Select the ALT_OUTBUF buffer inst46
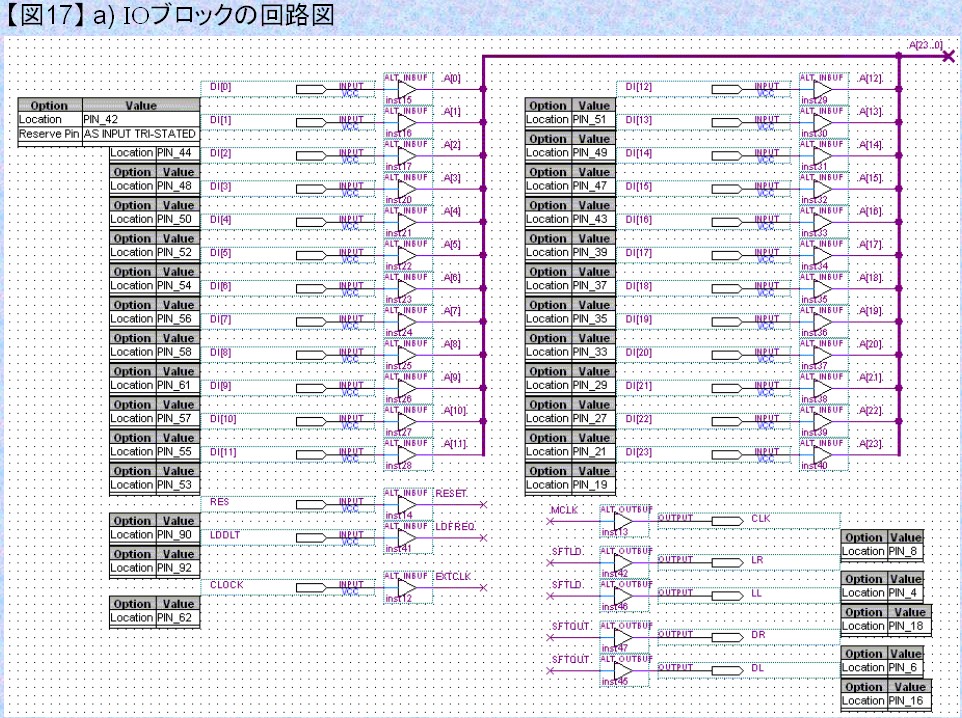This screenshot has width=962, height=718. coord(624,596)
